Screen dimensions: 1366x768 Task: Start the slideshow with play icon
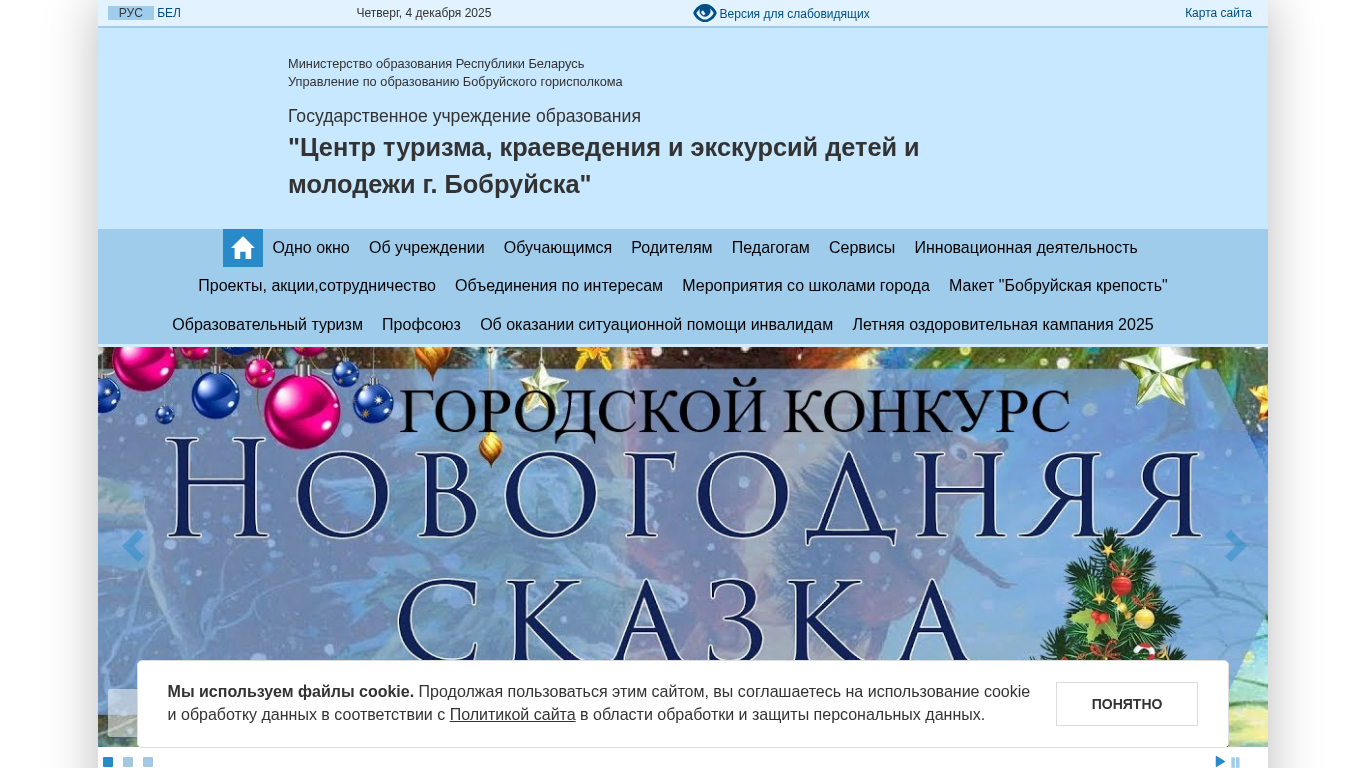point(1220,762)
